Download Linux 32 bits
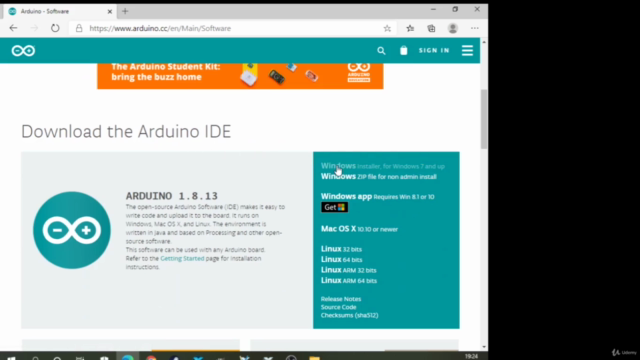Viewport: 640px width, 360px height. 341,249
